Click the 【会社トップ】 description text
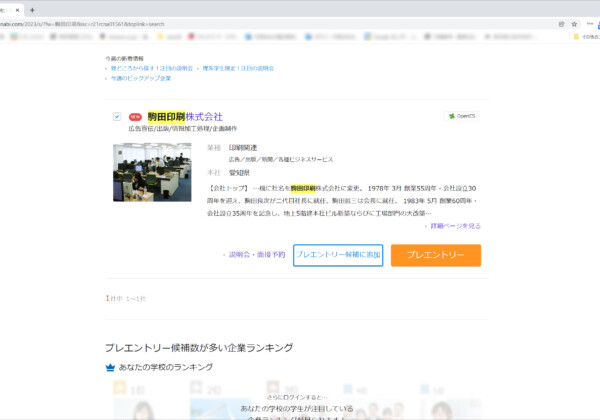This screenshot has height=420, width=600. 342,200
